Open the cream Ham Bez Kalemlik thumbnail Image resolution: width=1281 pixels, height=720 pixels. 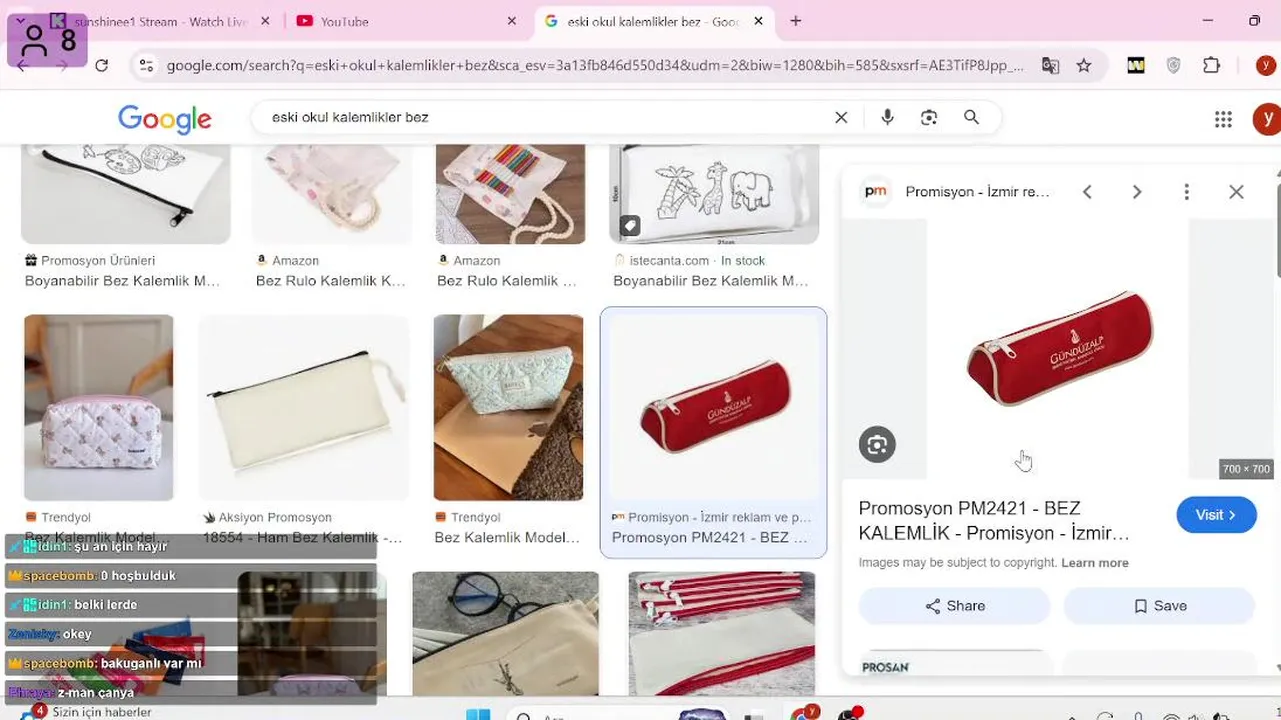[x=304, y=408]
